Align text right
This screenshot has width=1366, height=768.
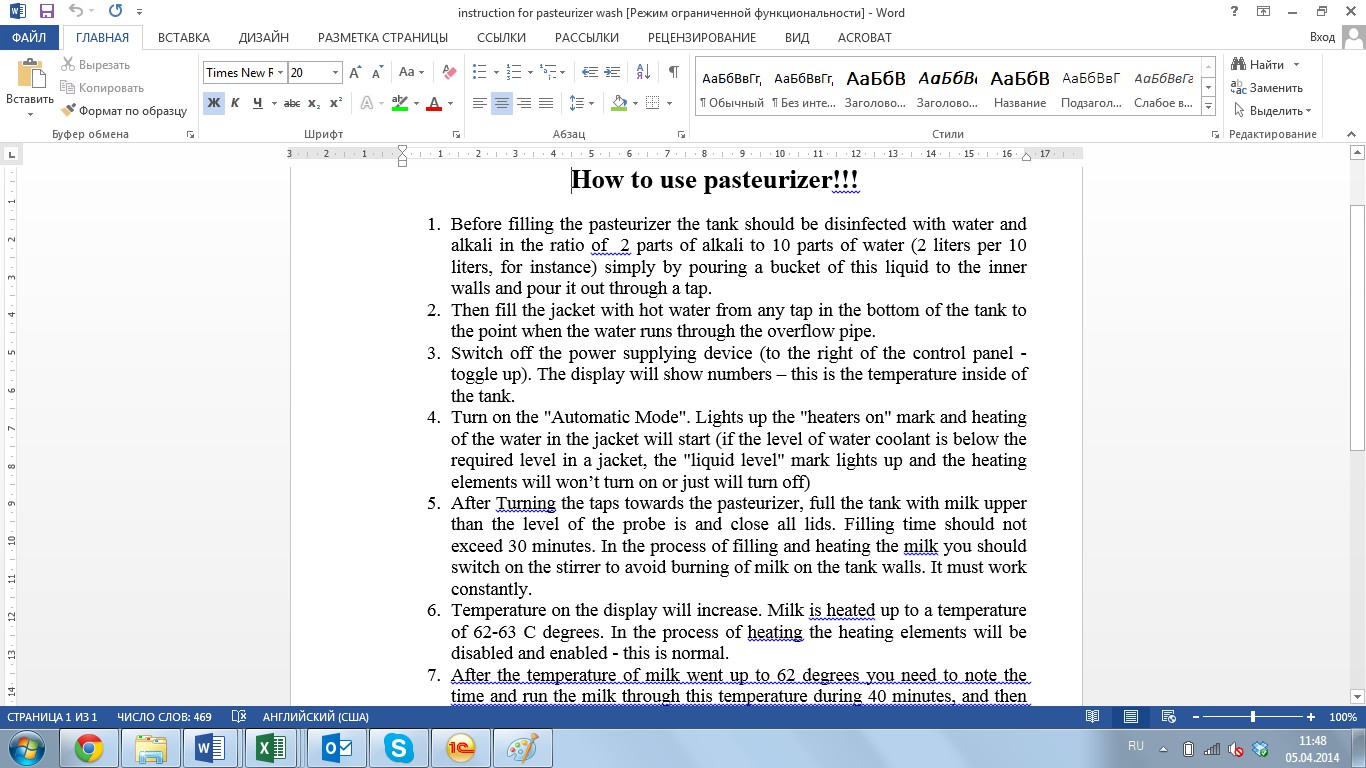(524, 103)
